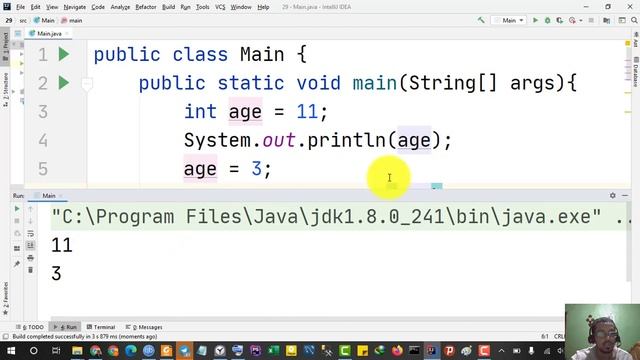This screenshot has width=640, height=360.
Task: Click the disabled Stop square in top toolbar
Action: click(x=591, y=20)
